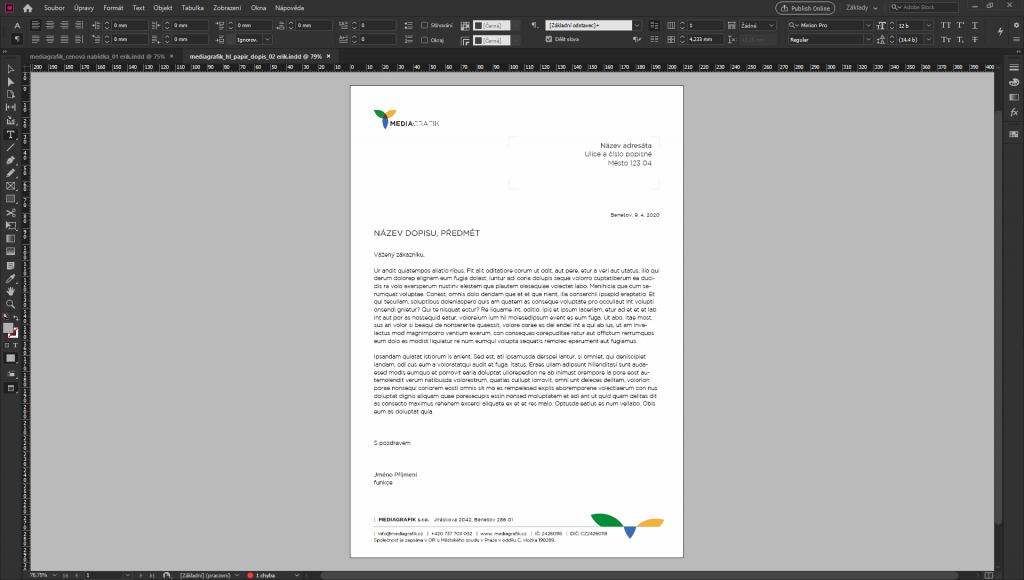Click the Adobe Stock search field

(924, 8)
